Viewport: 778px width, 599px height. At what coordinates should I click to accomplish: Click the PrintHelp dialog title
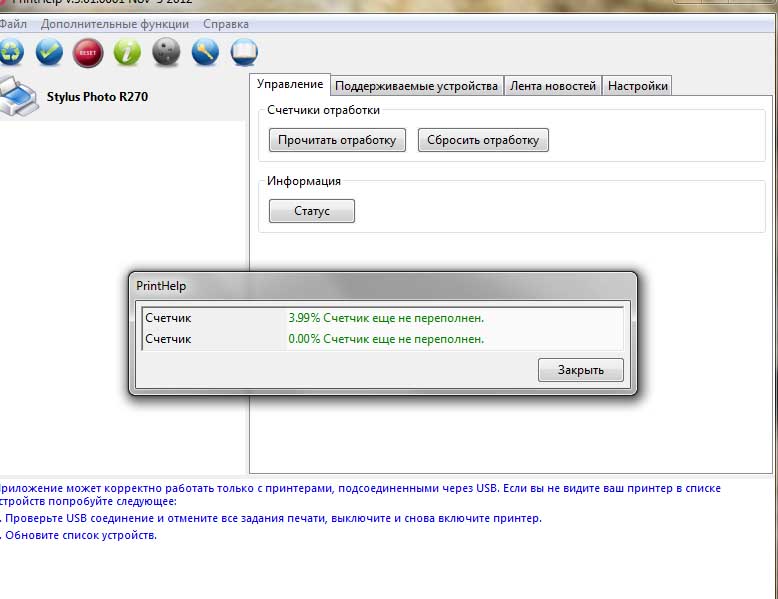click(161, 286)
